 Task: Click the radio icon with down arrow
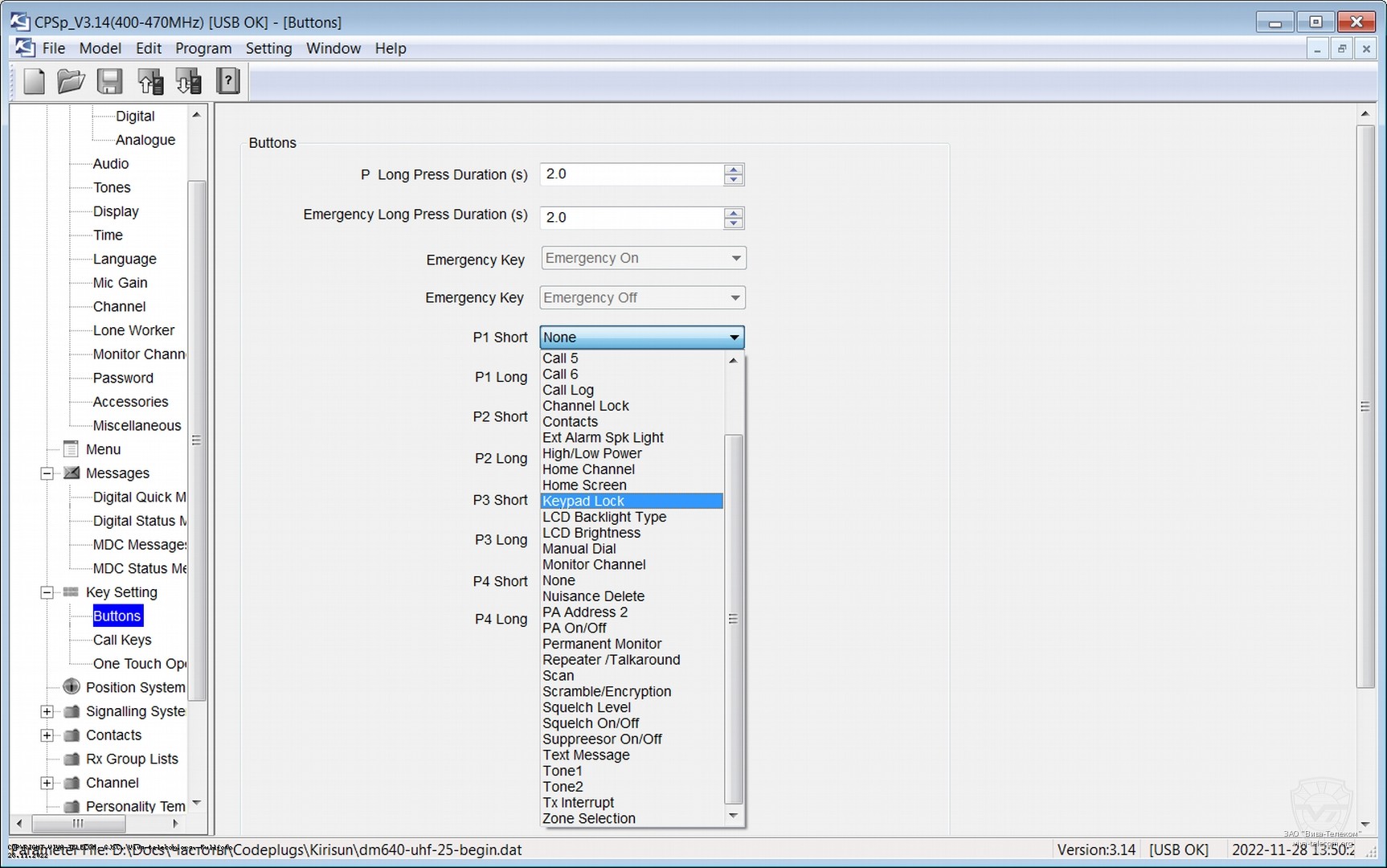[x=189, y=81]
